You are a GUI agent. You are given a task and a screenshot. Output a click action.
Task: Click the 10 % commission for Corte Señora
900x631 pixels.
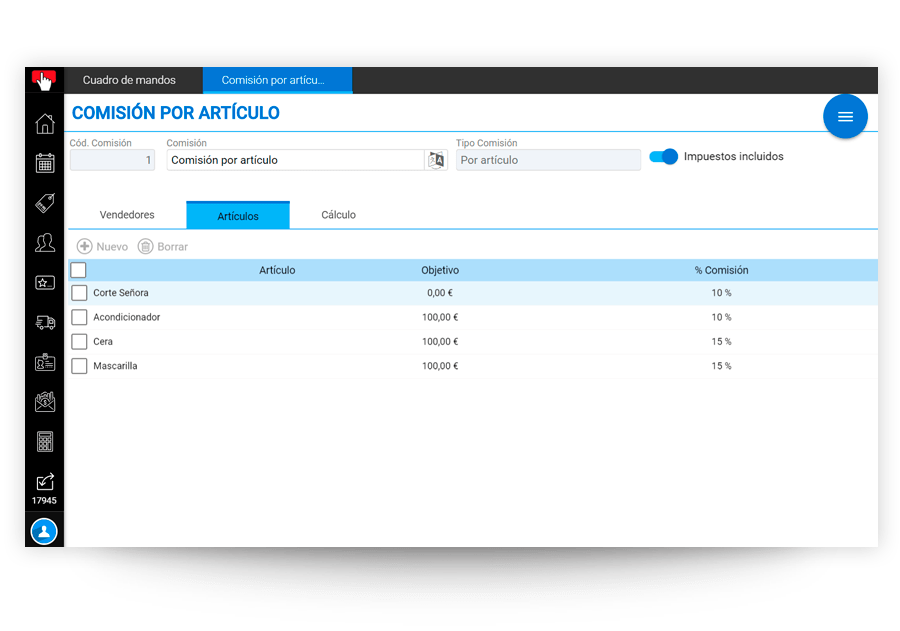point(721,293)
